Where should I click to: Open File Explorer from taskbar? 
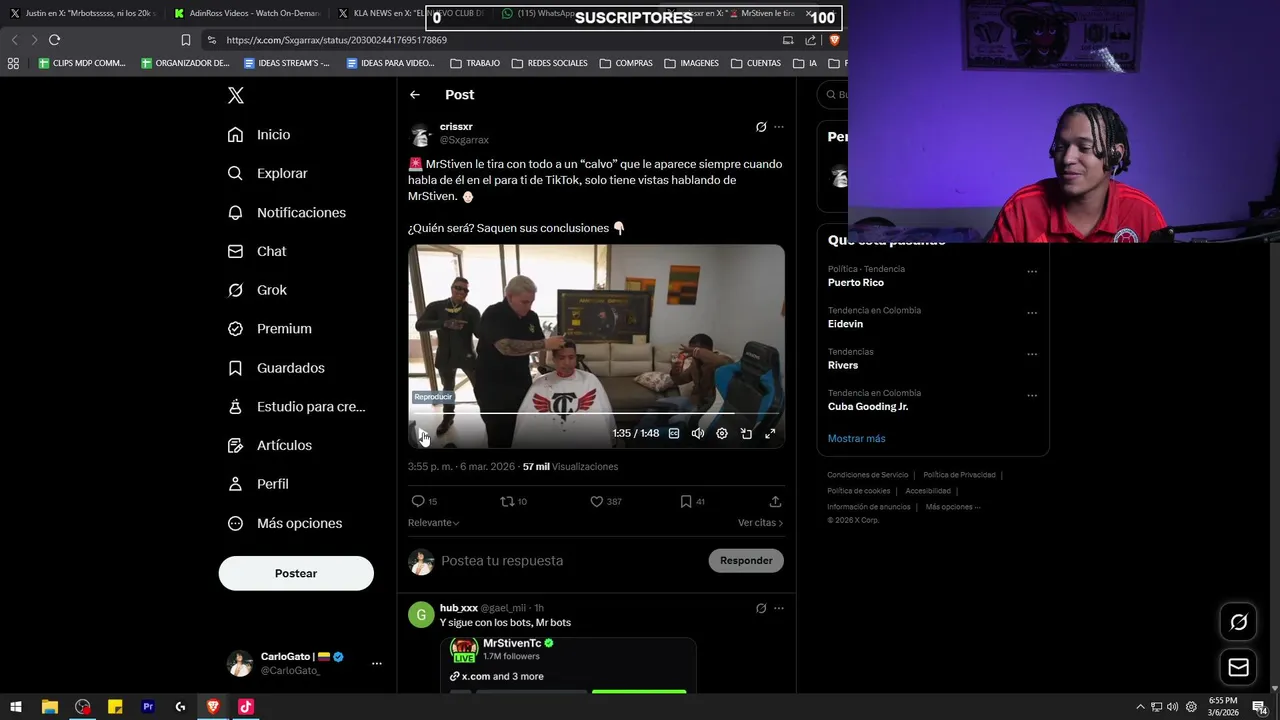click(x=49, y=707)
